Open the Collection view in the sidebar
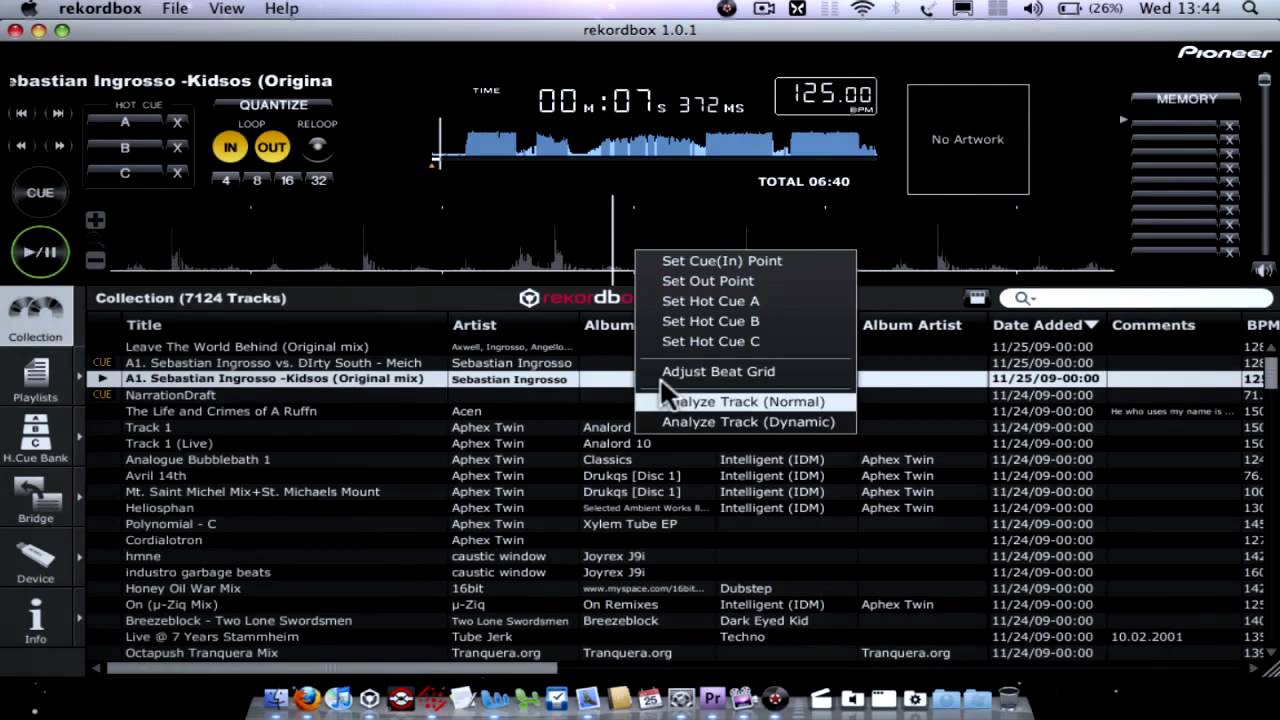Image resolution: width=1280 pixels, height=720 pixels. point(35,317)
